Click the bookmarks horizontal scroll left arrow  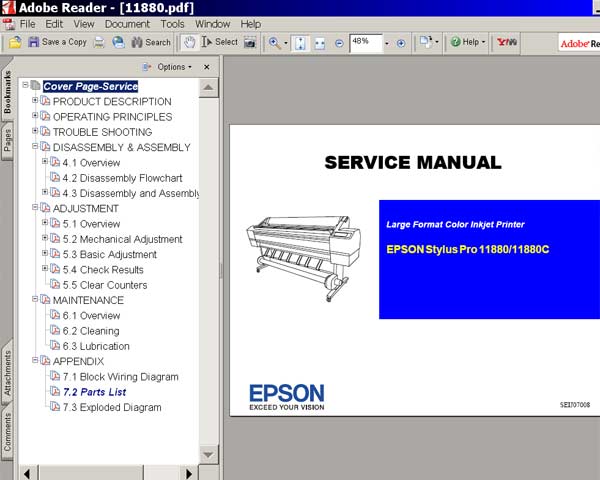(28, 473)
